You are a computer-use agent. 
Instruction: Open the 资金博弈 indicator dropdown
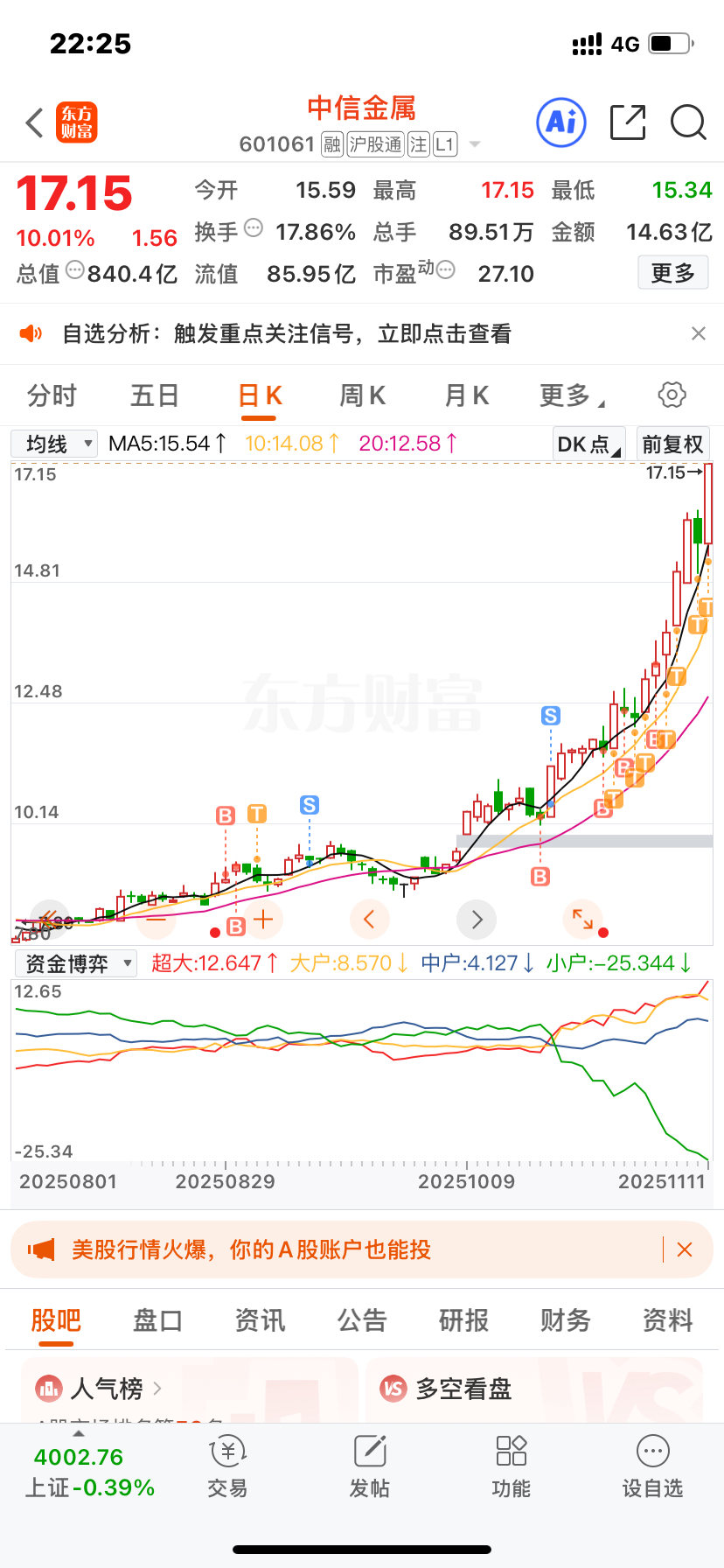coord(75,963)
